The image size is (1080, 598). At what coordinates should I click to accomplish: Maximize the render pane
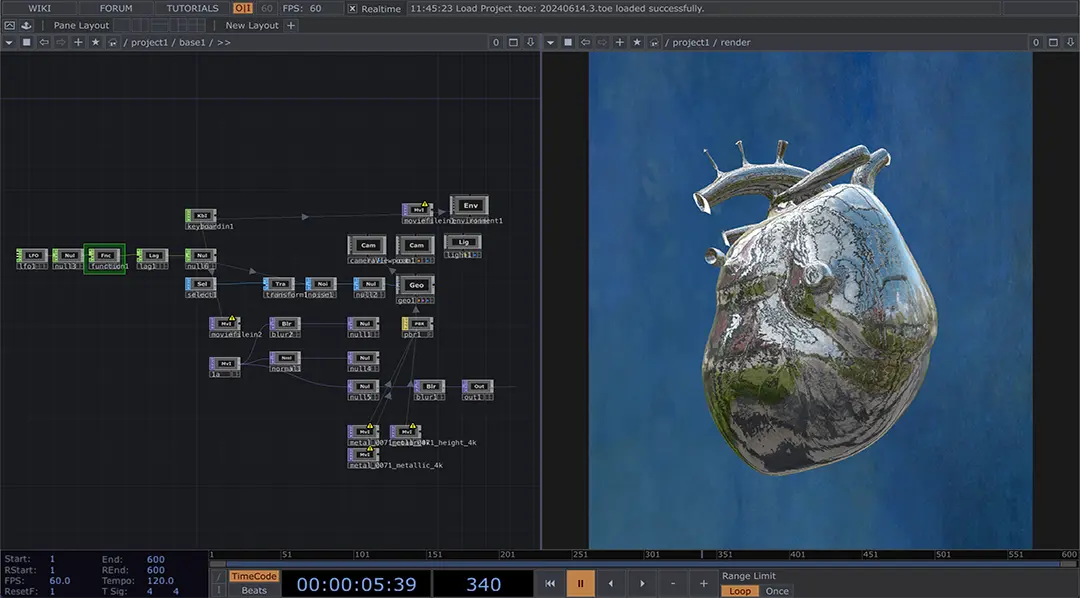(x=1053, y=42)
